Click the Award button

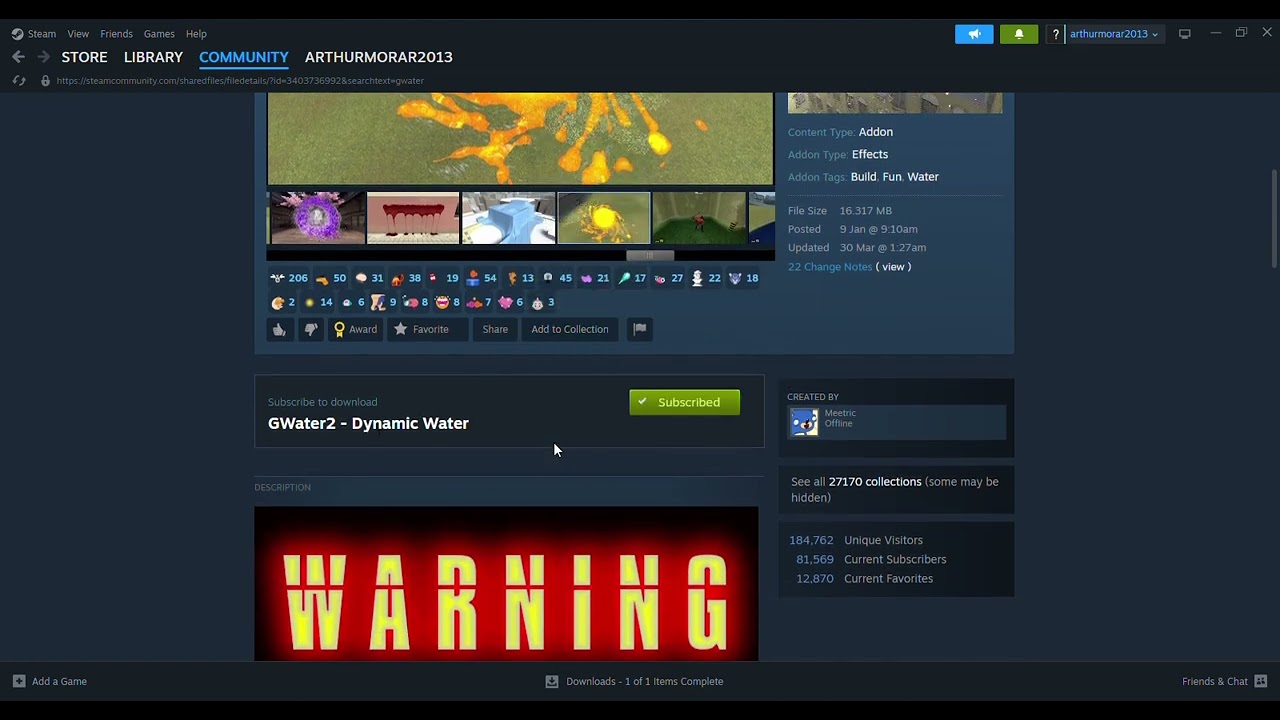[355, 329]
